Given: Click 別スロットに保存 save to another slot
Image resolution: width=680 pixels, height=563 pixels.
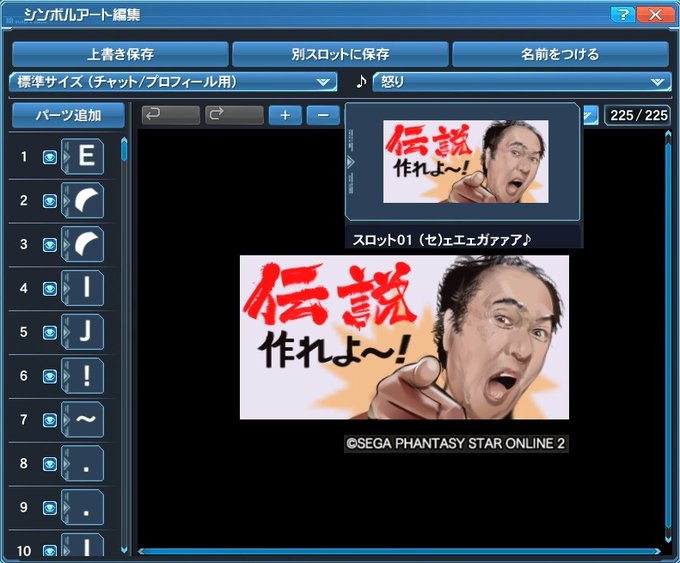Looking at the screenshot, I should pyautogui.click(x=340, y=54).
